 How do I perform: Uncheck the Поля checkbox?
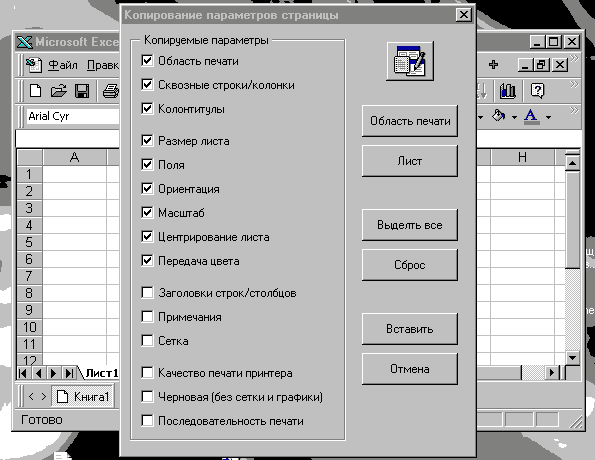pos(147,164)
